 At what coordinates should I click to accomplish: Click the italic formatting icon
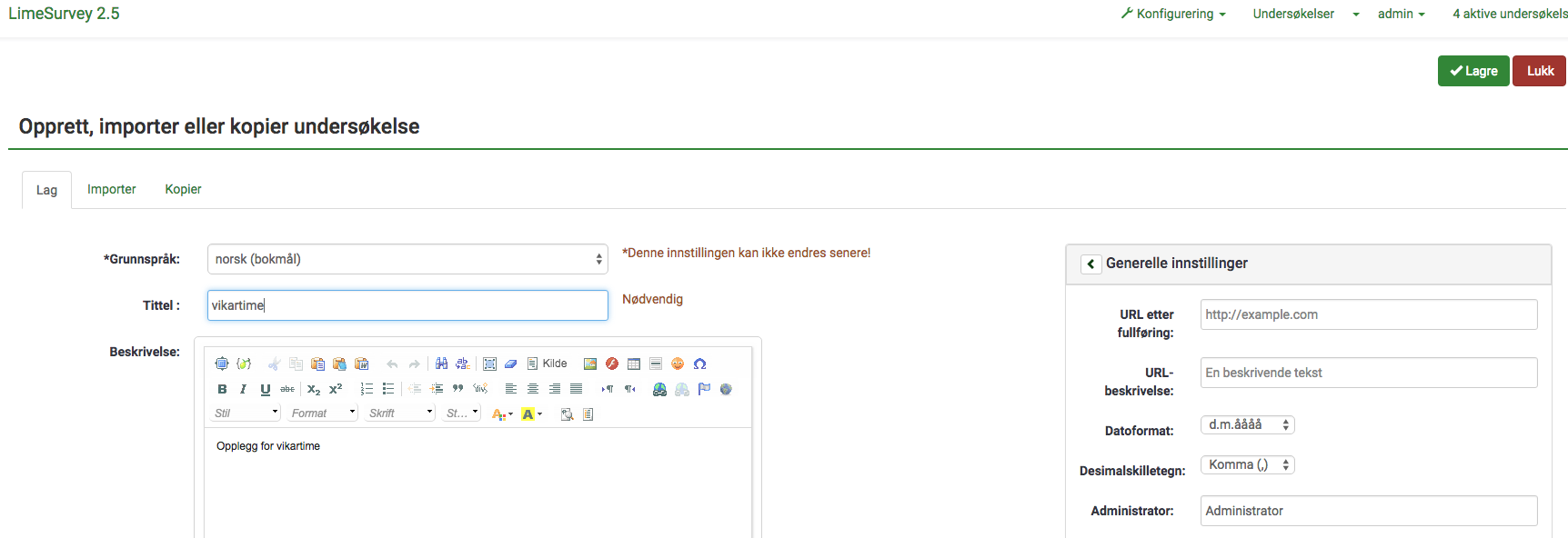tap(243, 389)
